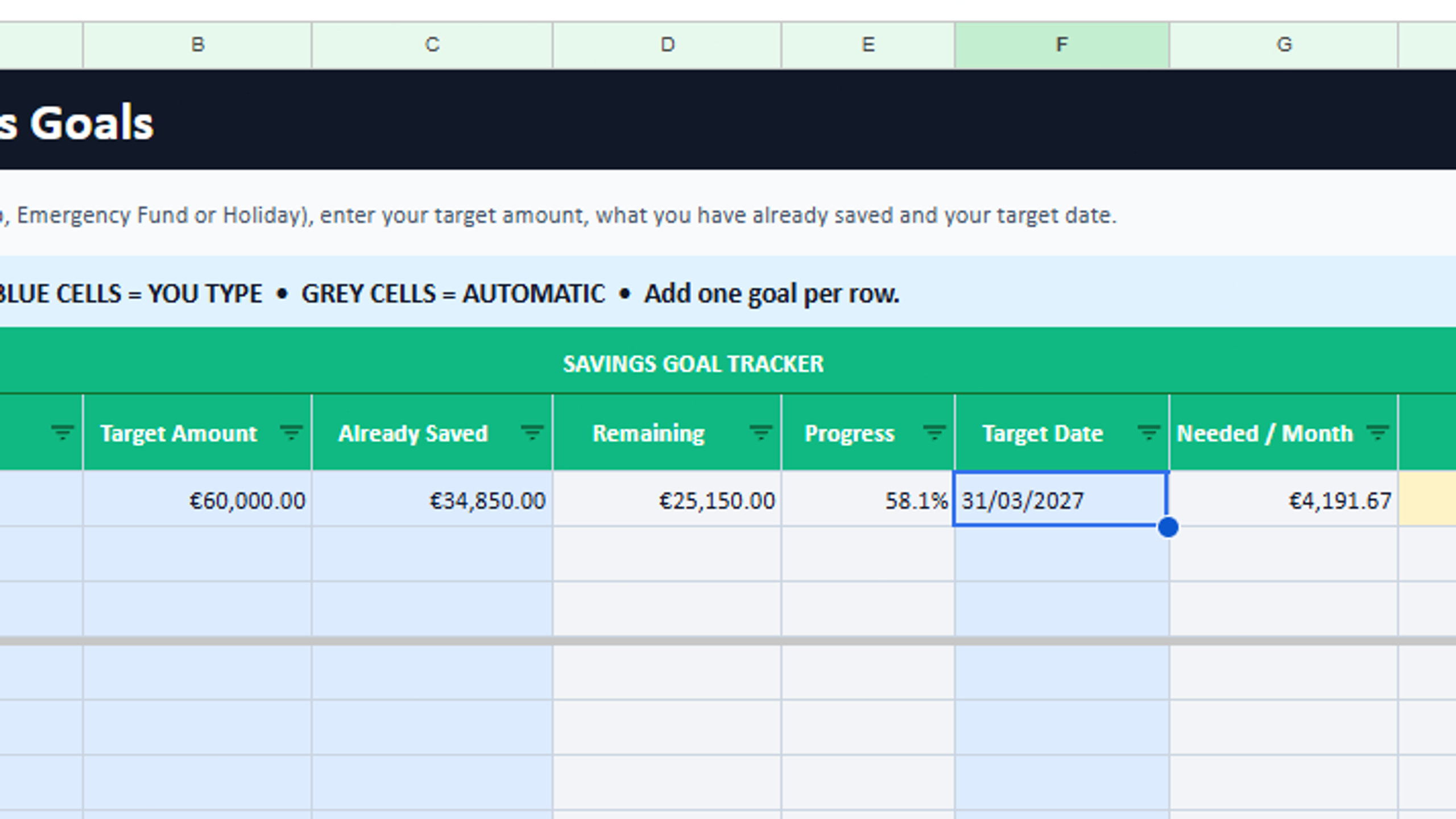Click the Already Saved header text
Image resolution: width=1456 pixels, height=819 pixels.
(413, 433)
